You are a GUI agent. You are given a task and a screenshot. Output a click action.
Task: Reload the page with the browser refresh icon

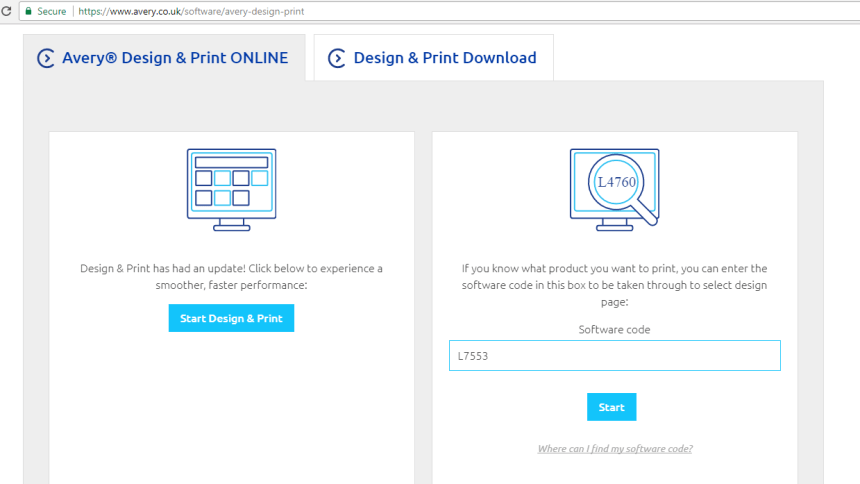pyautogui.click(x=6, y=11)
